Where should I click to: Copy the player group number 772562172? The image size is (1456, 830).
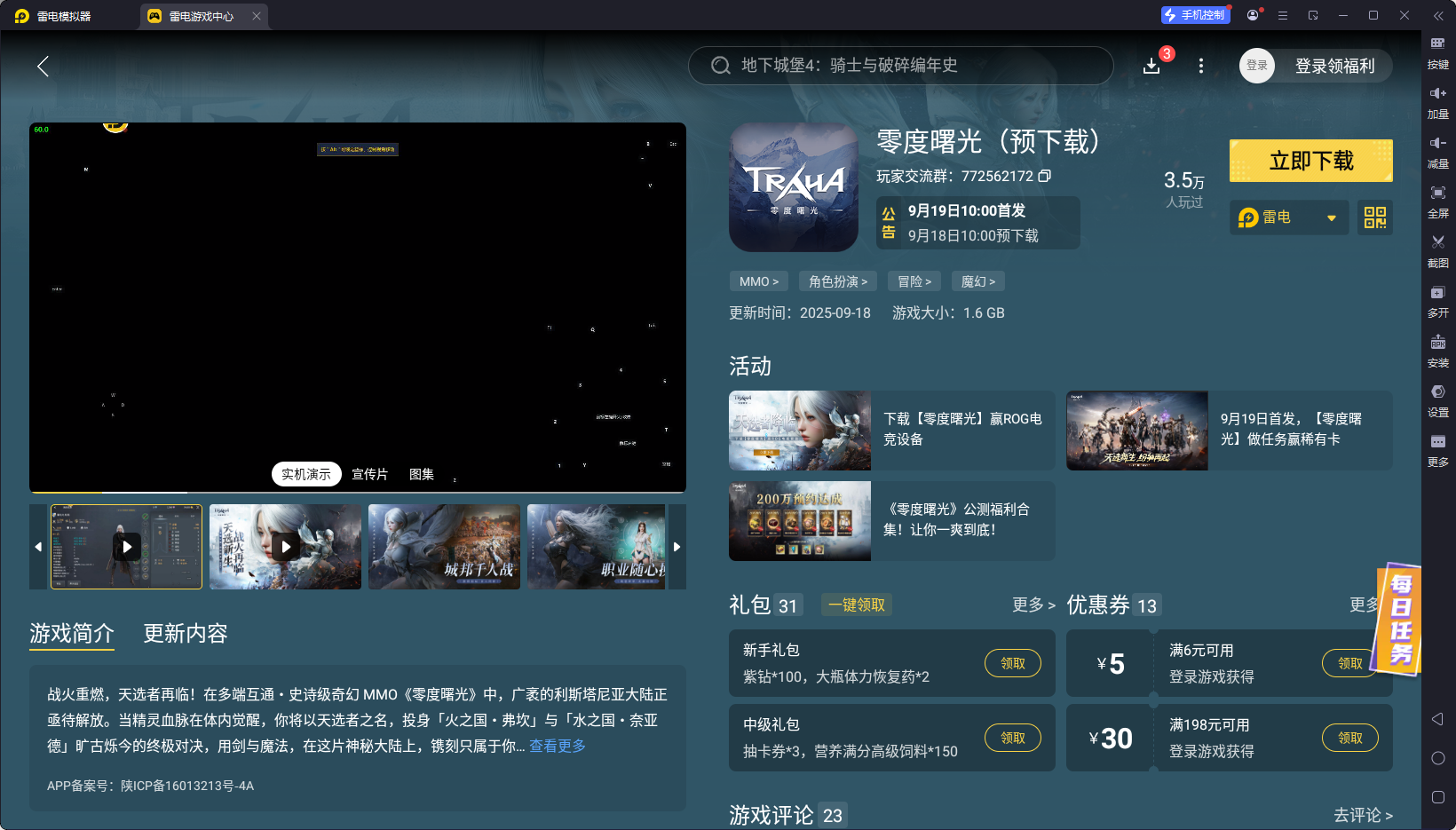[x=1046, y=176]
